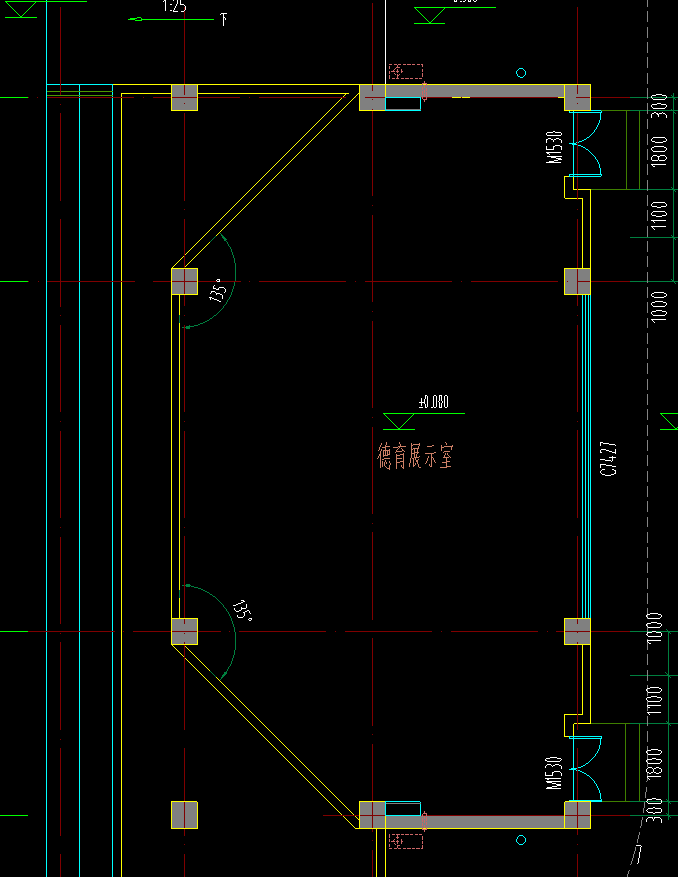The width and height of the screenshot is (678, 877).
Task: Select the C7427 cyan window lines
Action: (586, 456)
